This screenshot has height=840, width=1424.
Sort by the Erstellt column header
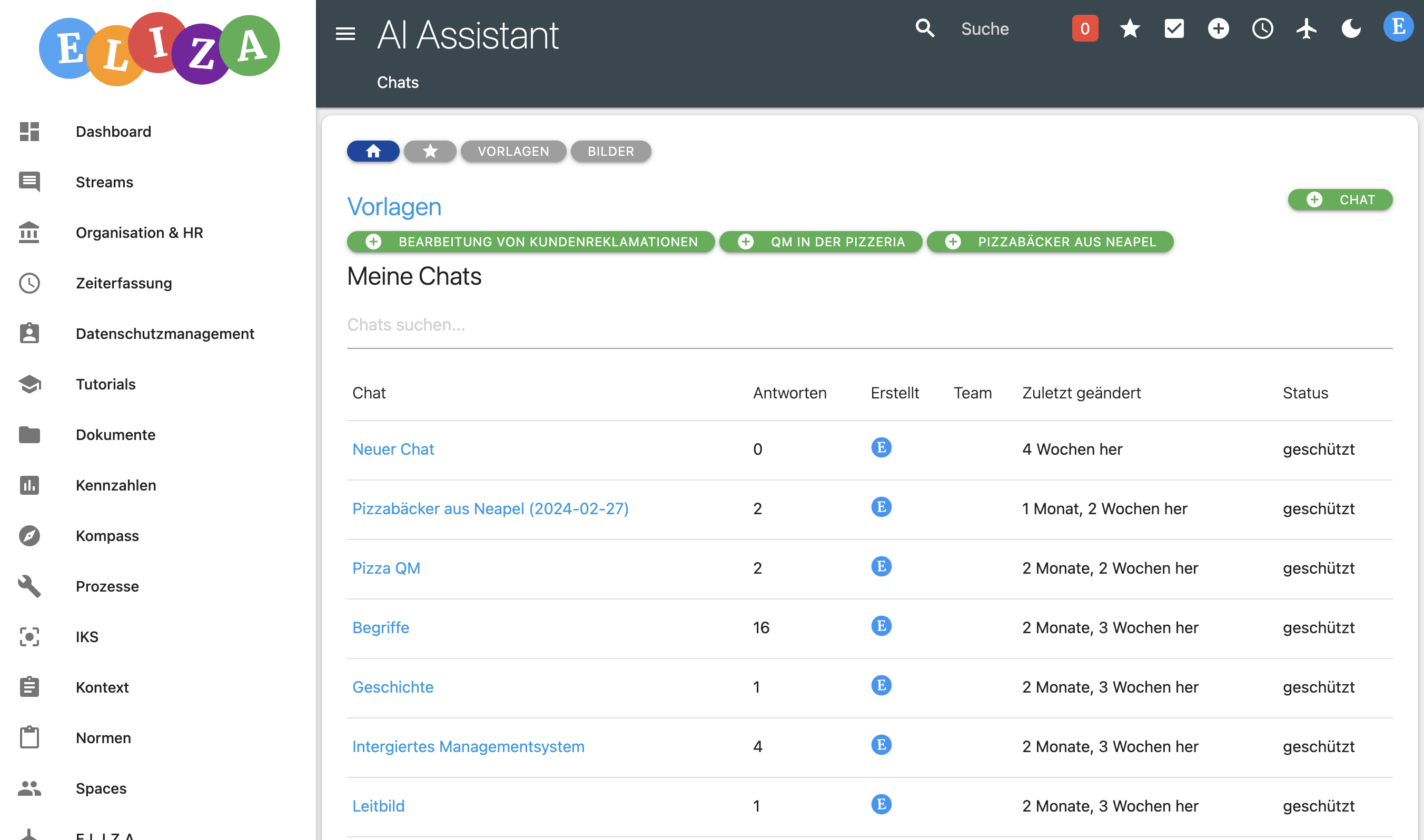point(895,392)
